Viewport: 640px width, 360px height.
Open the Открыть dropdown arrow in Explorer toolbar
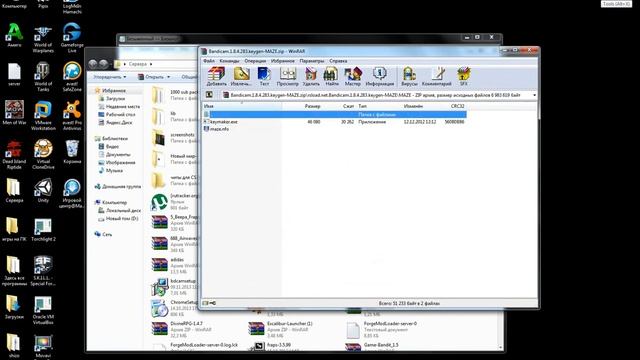pos(169,77)
